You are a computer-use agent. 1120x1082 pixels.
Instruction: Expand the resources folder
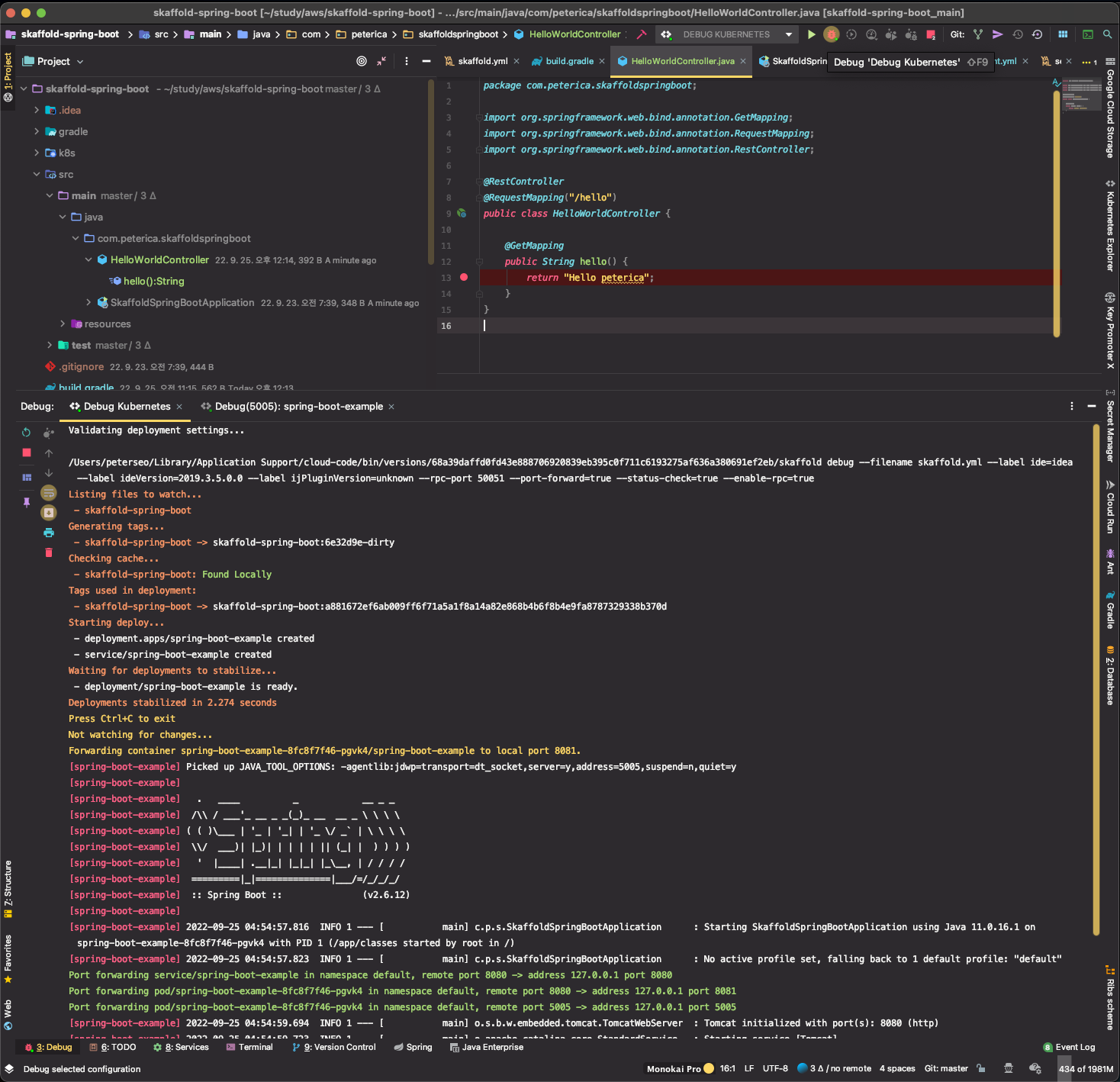click(63, 324)
